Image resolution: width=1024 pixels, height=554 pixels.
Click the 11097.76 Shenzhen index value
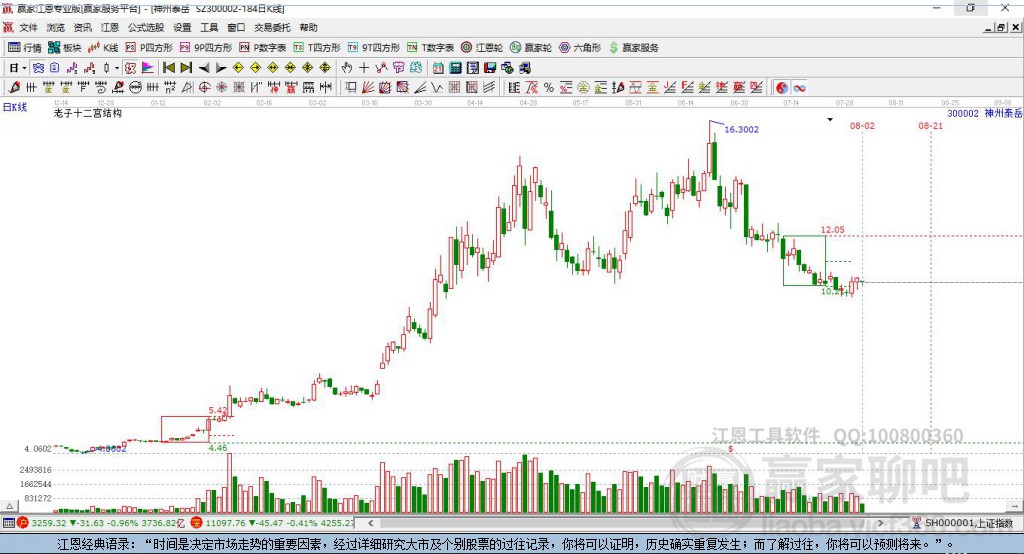[x=225, y=523]
